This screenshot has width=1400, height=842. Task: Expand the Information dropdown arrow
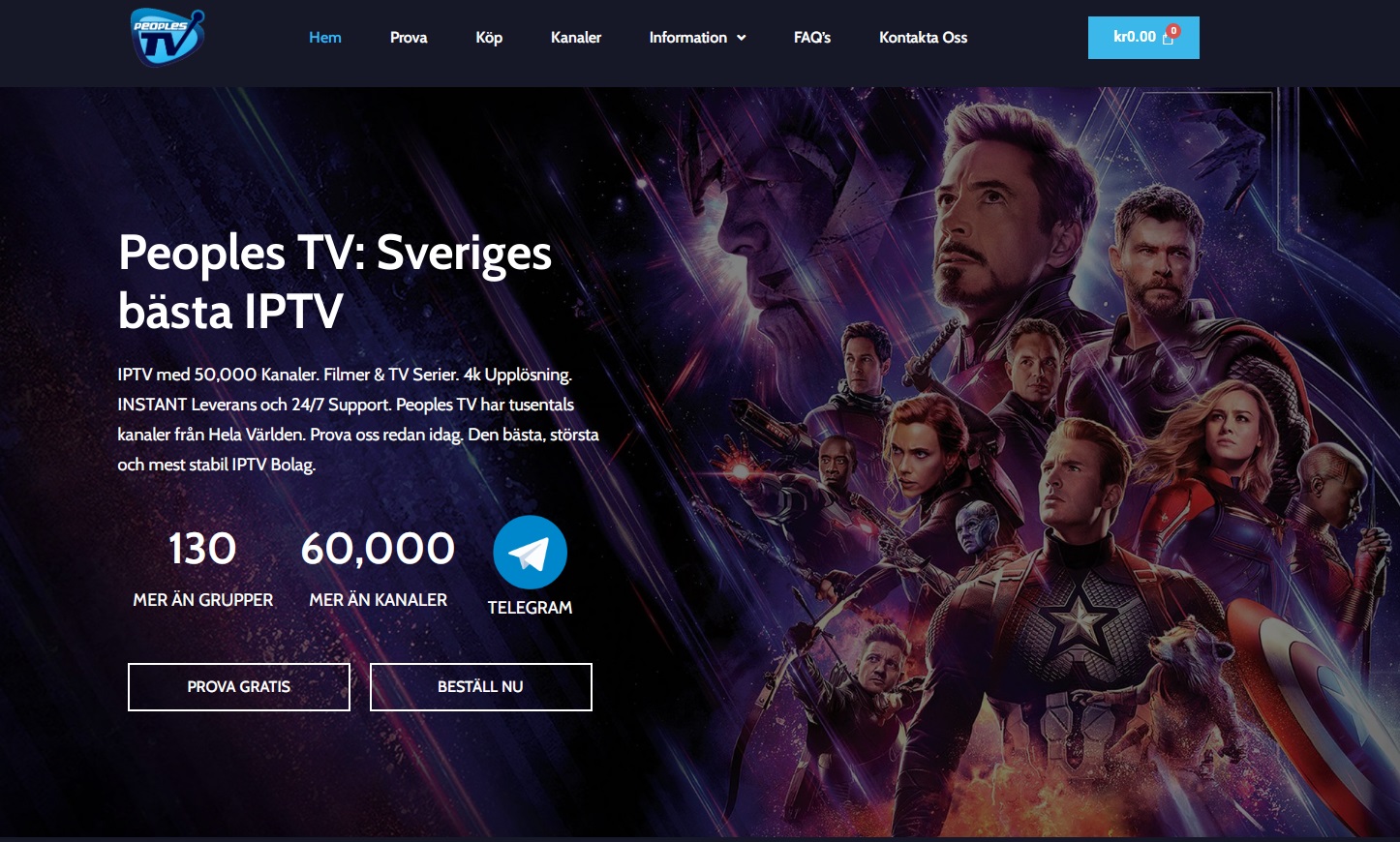tap(742, 38)
